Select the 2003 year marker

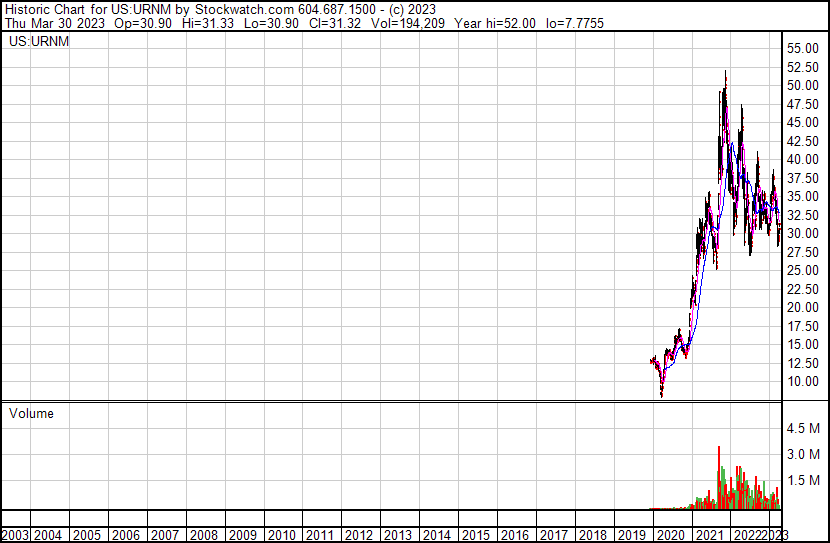(15, 535)
